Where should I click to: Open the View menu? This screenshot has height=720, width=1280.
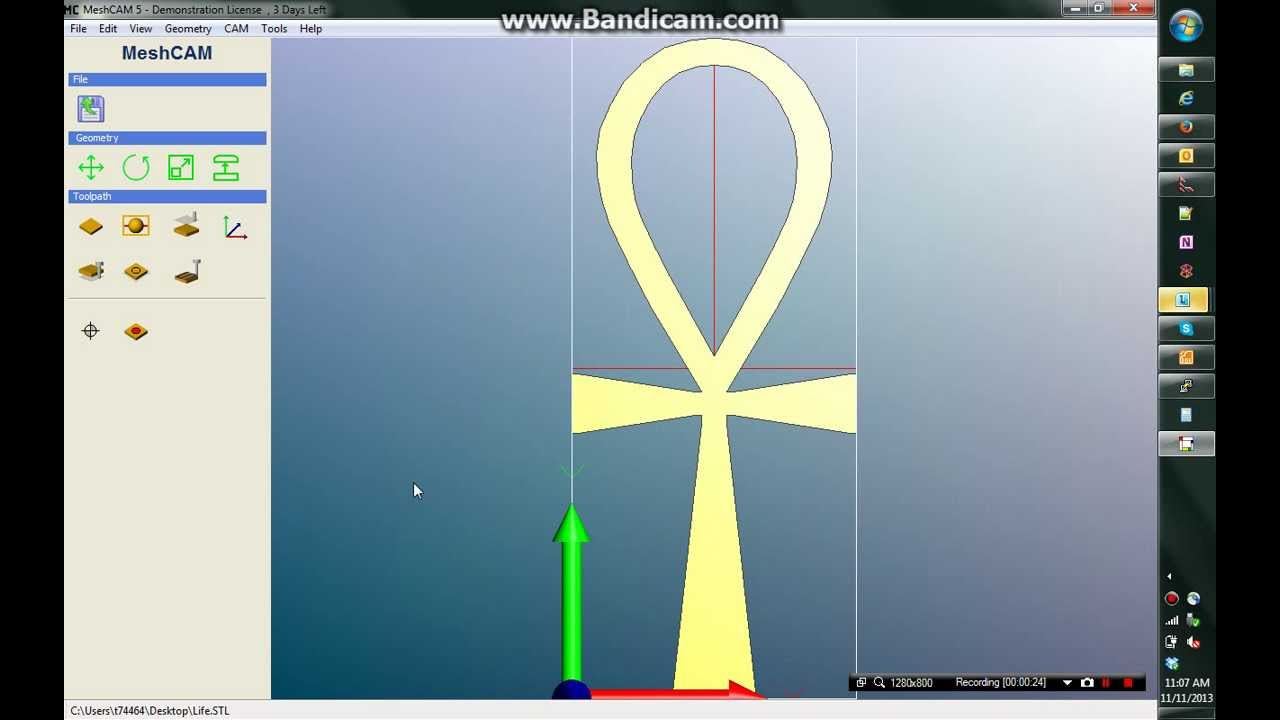coord(141,29)
